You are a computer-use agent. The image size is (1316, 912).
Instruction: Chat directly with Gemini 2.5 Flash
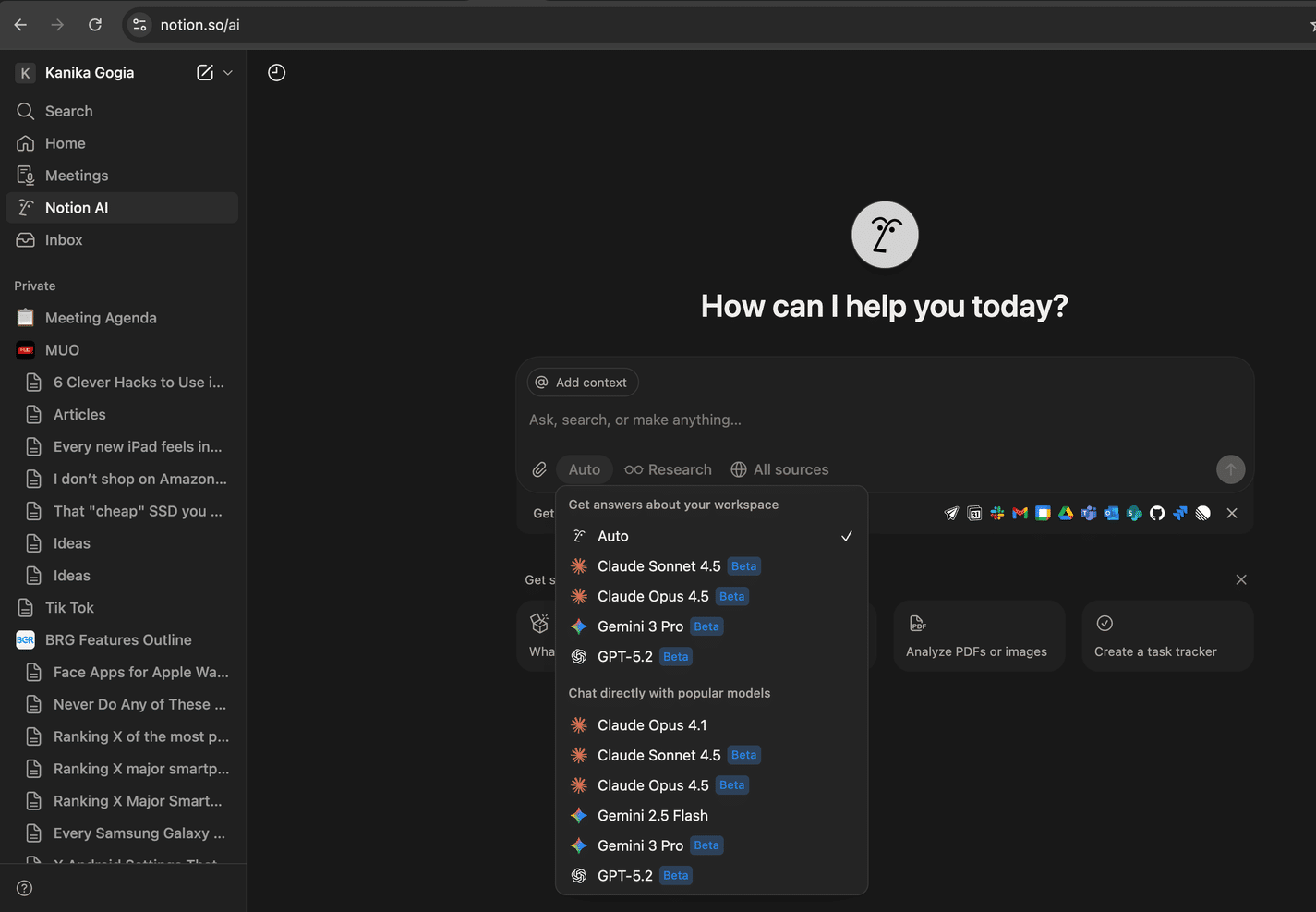pyautogui.click(x=711, y=816)
